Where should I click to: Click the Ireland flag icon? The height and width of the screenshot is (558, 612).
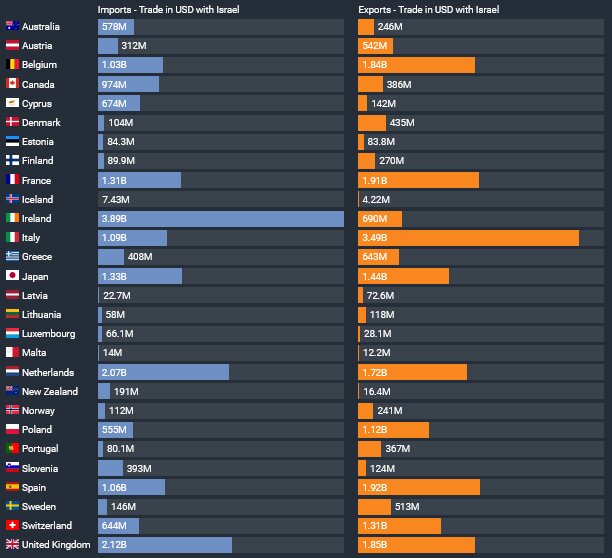point(12,218)
